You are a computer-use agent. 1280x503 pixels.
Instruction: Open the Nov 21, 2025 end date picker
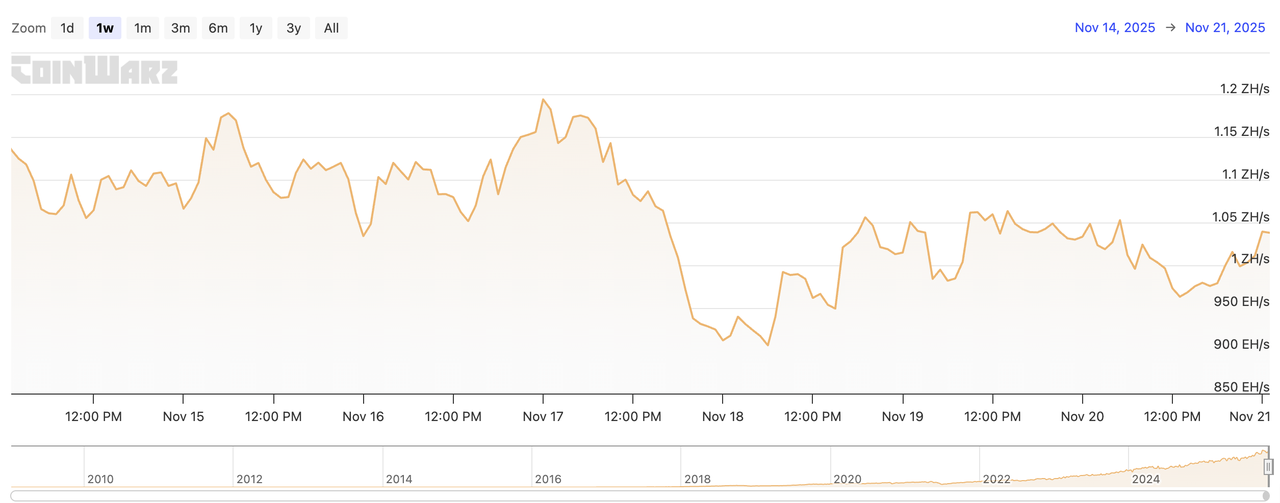pos(1225,28)
